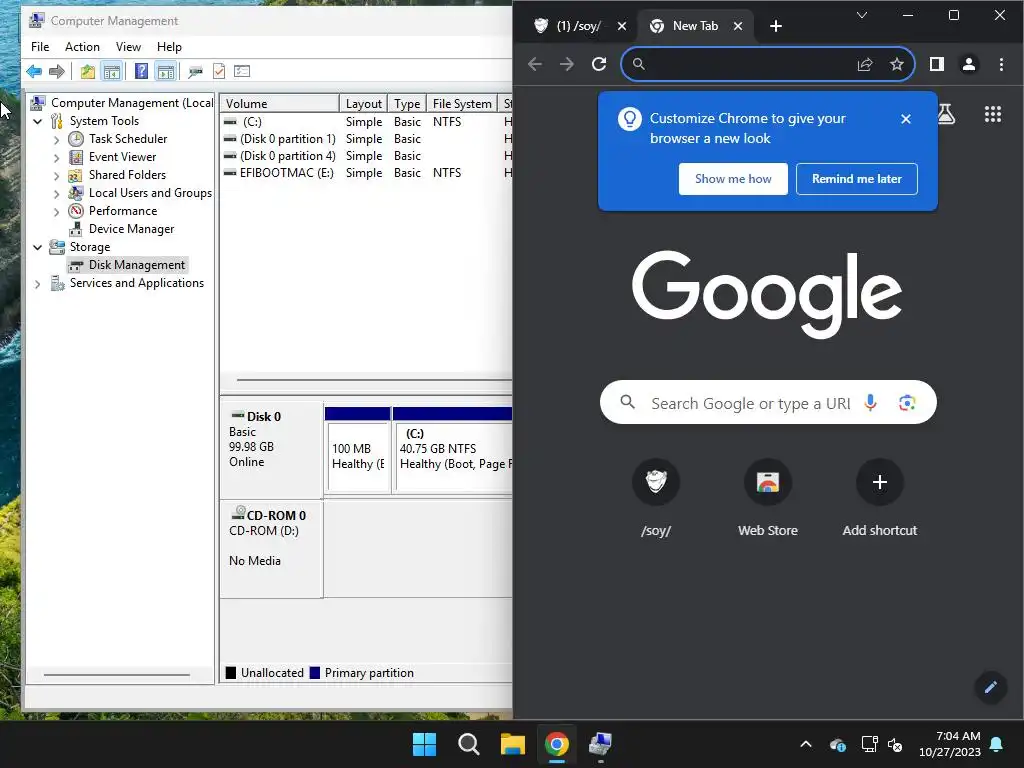Open the Google apps grid icon

(993, 114)
